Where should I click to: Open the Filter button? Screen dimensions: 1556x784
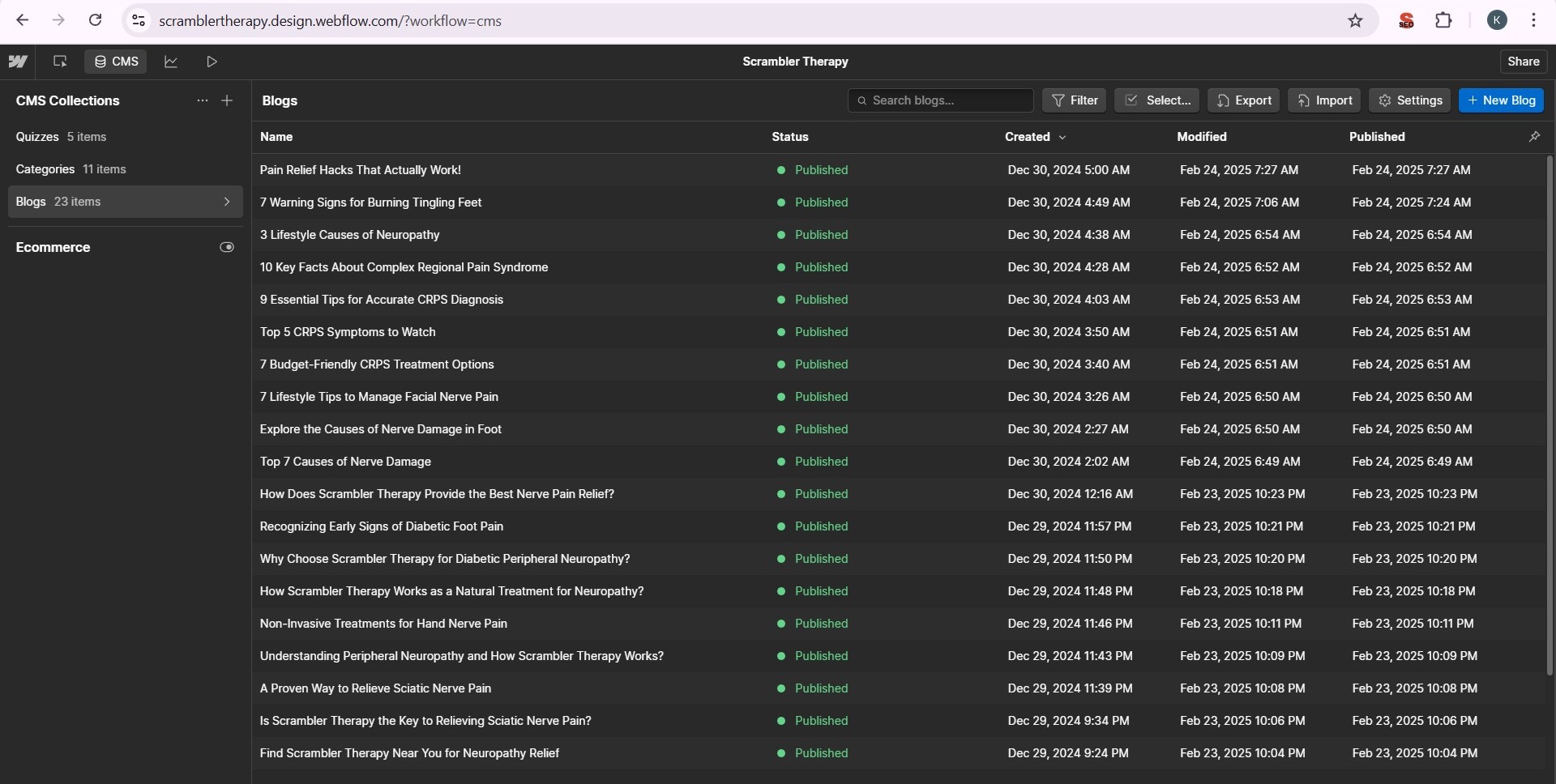pos(1074,100)
